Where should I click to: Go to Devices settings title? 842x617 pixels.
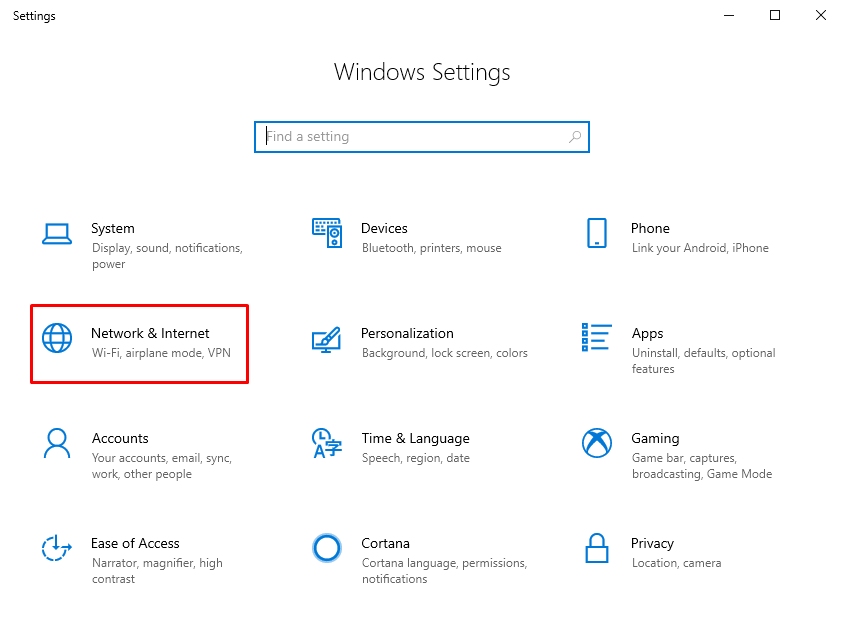[384, 228]
